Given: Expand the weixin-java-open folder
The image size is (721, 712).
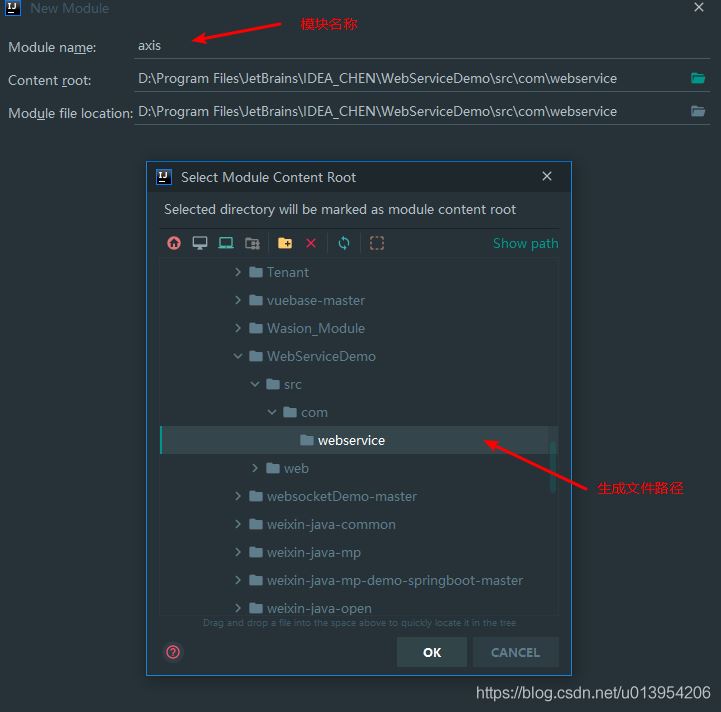Looking at the screenshot, I should click(238, 608).
